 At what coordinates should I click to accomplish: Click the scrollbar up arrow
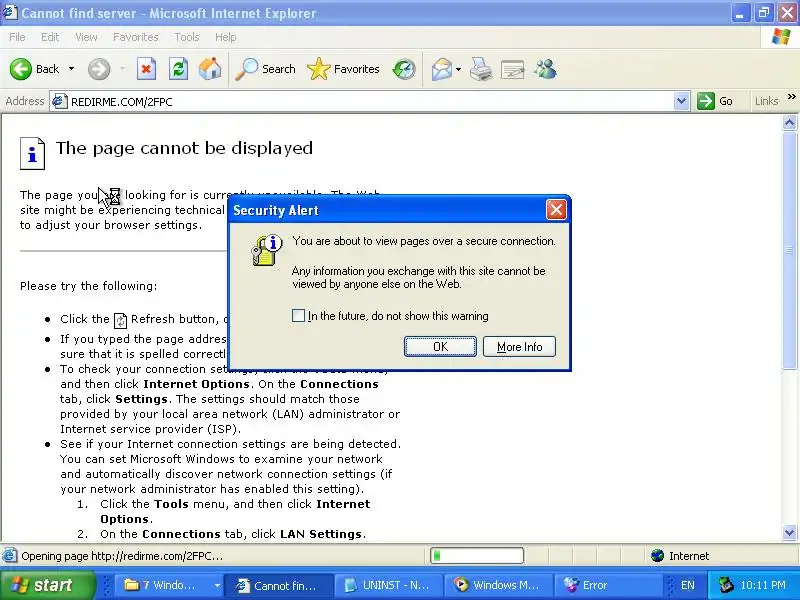pyautogui.click(x=789, y=122)
